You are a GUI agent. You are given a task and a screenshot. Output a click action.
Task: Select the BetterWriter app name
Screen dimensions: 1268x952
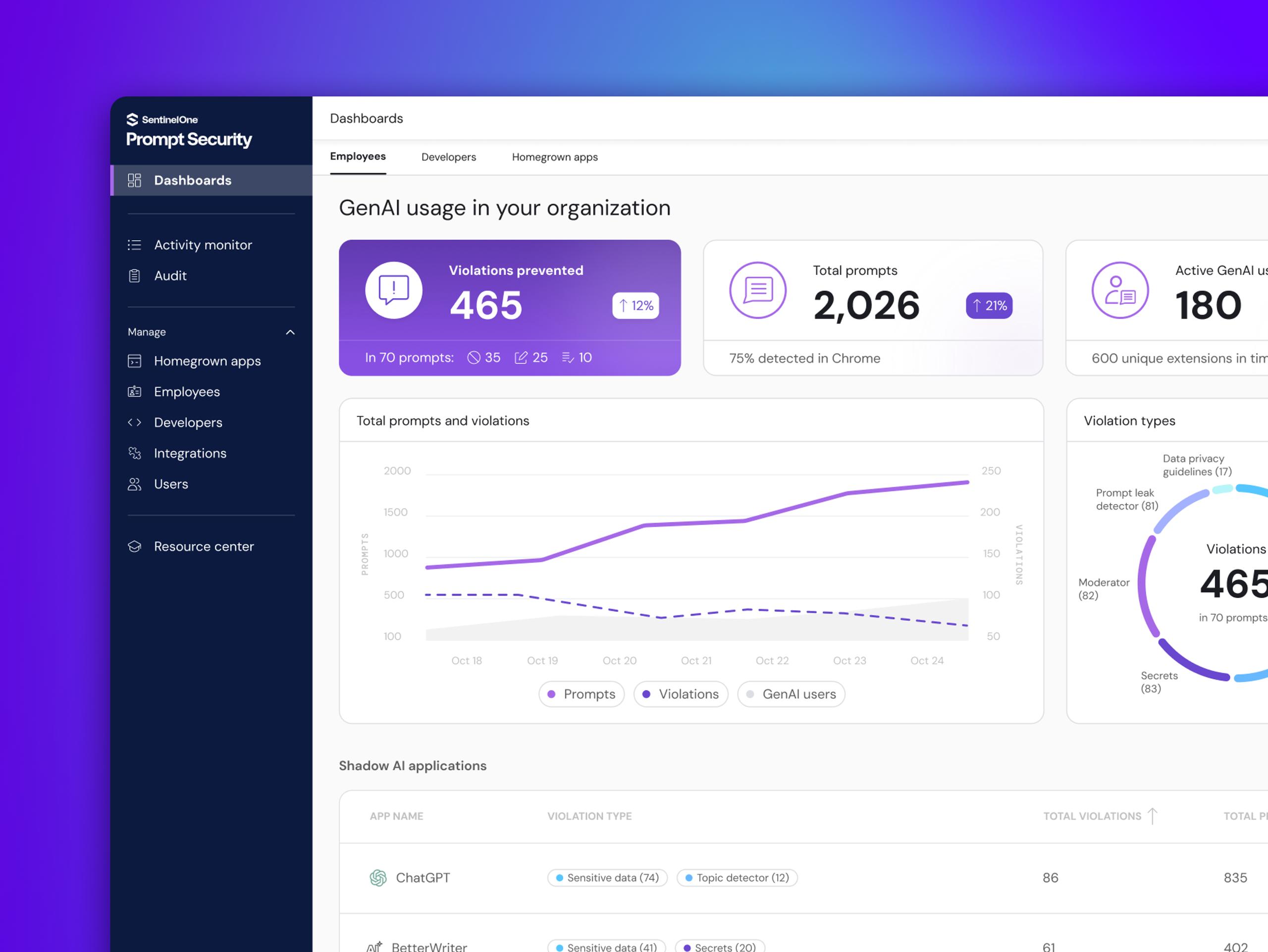coord(429,947)
